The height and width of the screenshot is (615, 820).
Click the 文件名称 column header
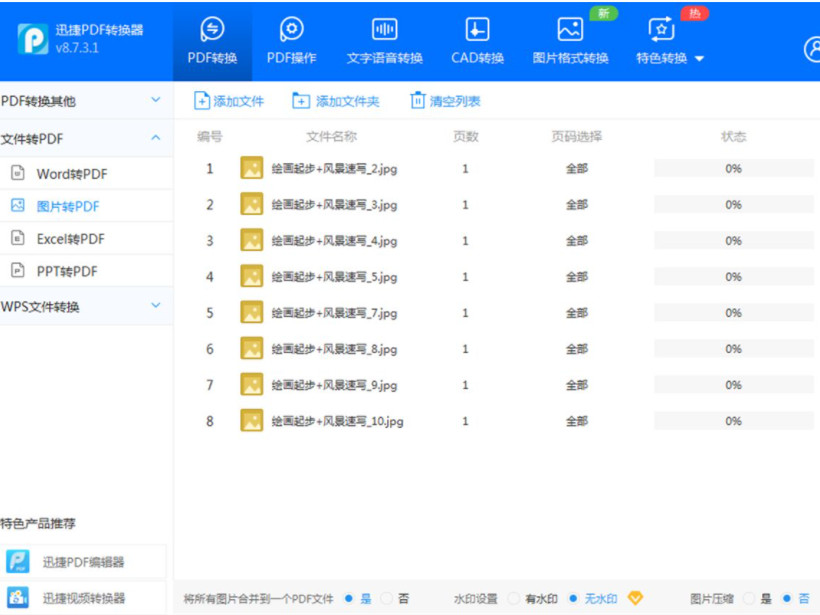(332, 136)
